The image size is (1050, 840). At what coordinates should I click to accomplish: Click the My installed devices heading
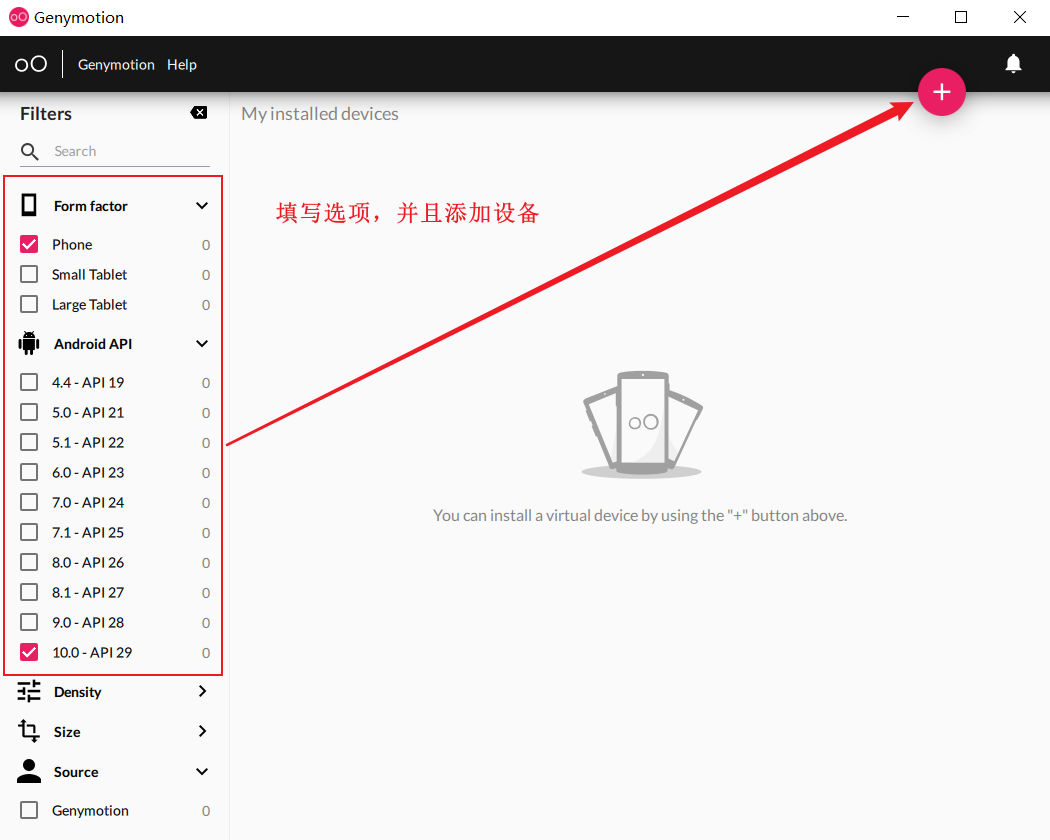pyautogui.click(x=319, y=114)
